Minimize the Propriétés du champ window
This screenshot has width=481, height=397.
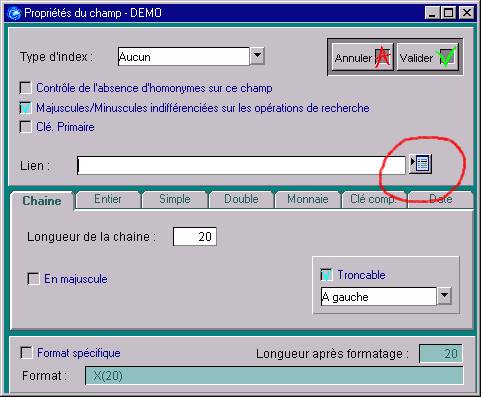tap(432, 13)
